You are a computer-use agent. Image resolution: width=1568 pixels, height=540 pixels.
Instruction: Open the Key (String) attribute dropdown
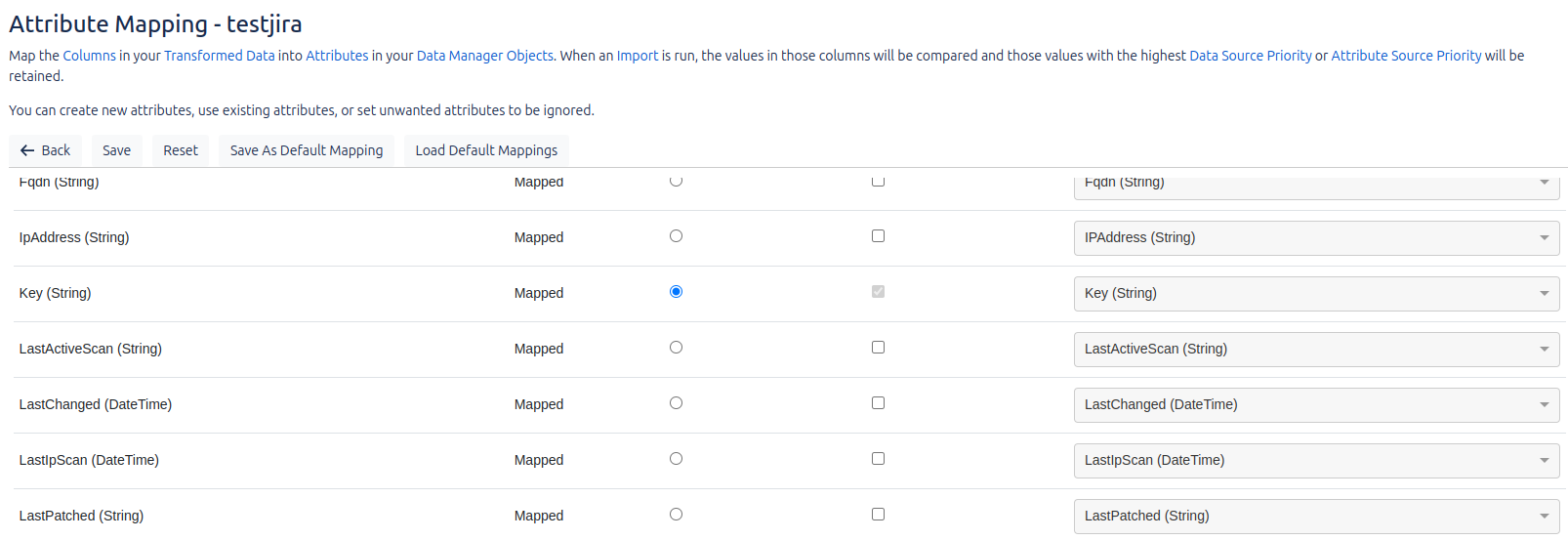(1315, 294)
